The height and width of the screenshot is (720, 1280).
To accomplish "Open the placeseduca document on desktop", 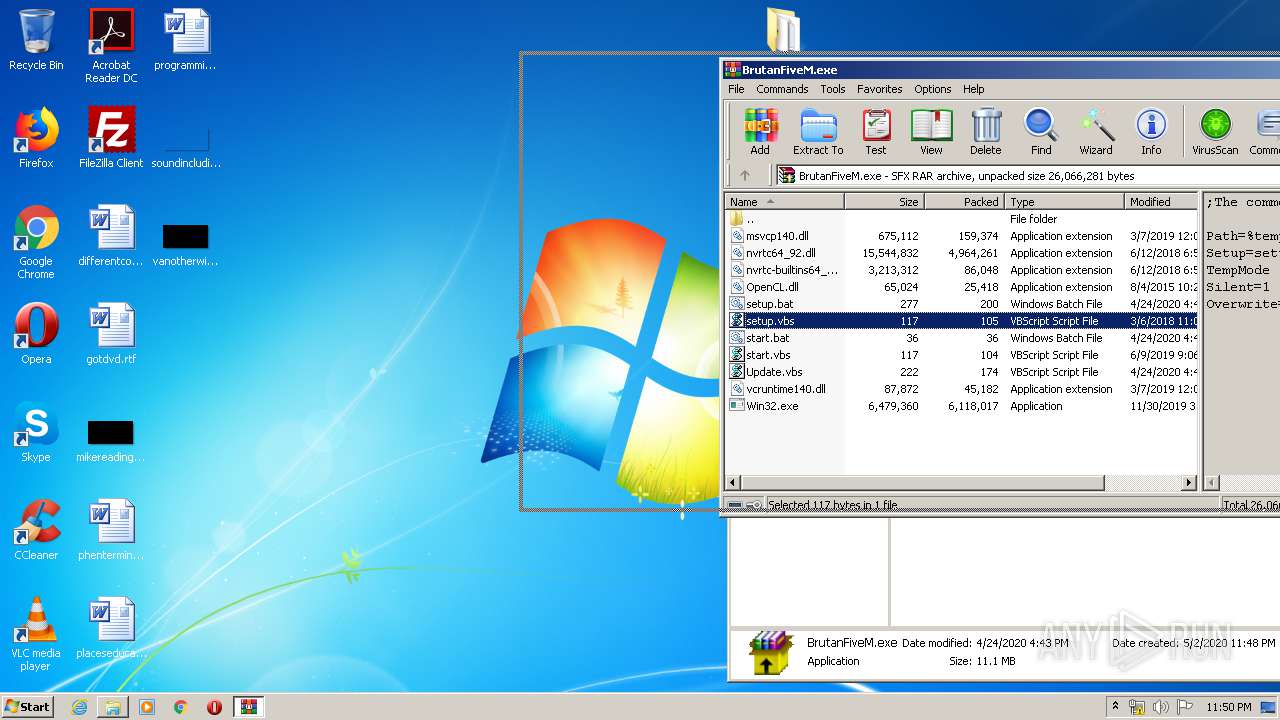I will (x=111, y=628).
